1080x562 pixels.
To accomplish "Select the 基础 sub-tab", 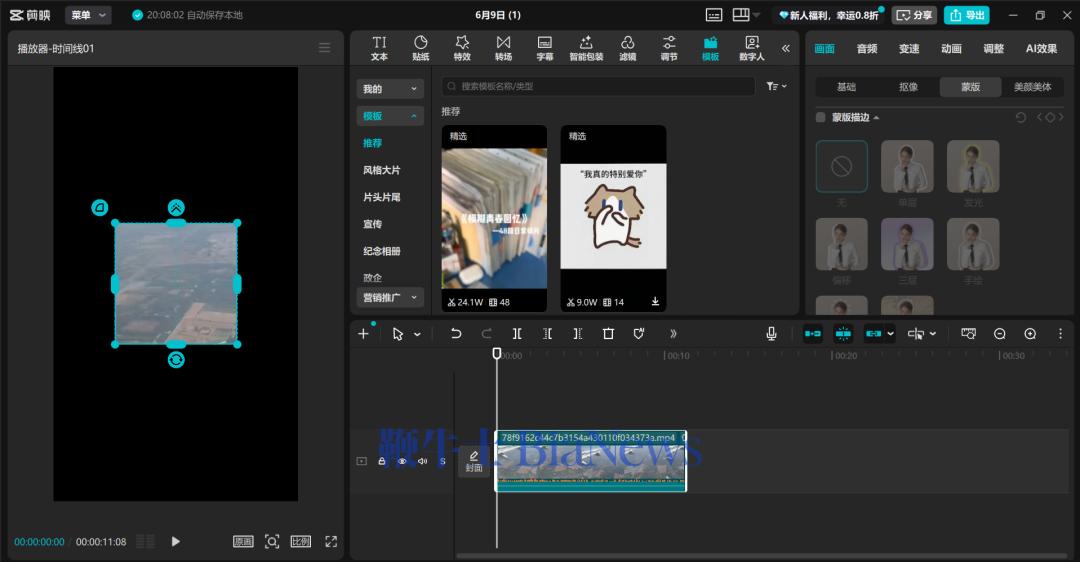I will pyautogui.click(x=847, y=87).
